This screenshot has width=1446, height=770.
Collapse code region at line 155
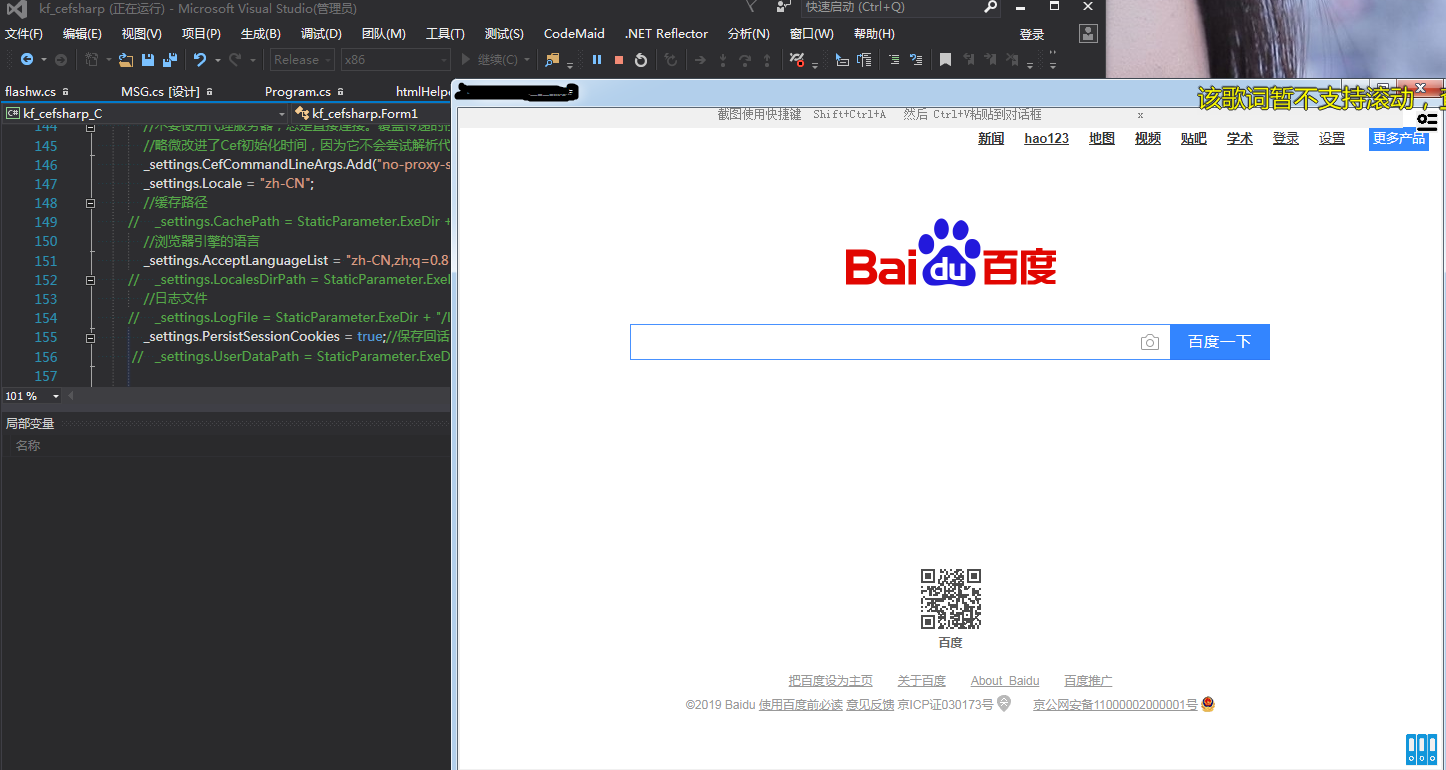coord(91,338)
